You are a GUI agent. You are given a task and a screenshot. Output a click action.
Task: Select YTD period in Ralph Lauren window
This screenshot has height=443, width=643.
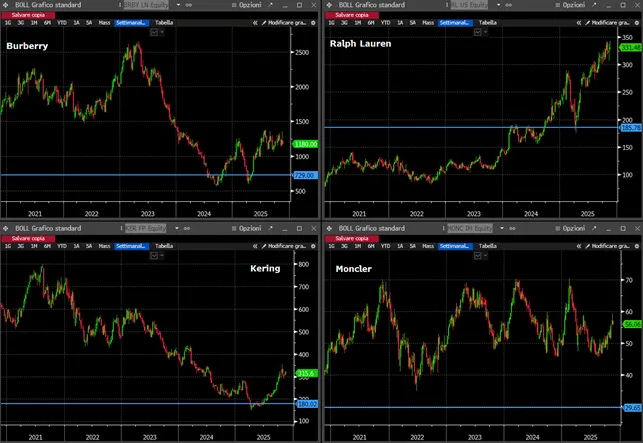tap(385, 23)
